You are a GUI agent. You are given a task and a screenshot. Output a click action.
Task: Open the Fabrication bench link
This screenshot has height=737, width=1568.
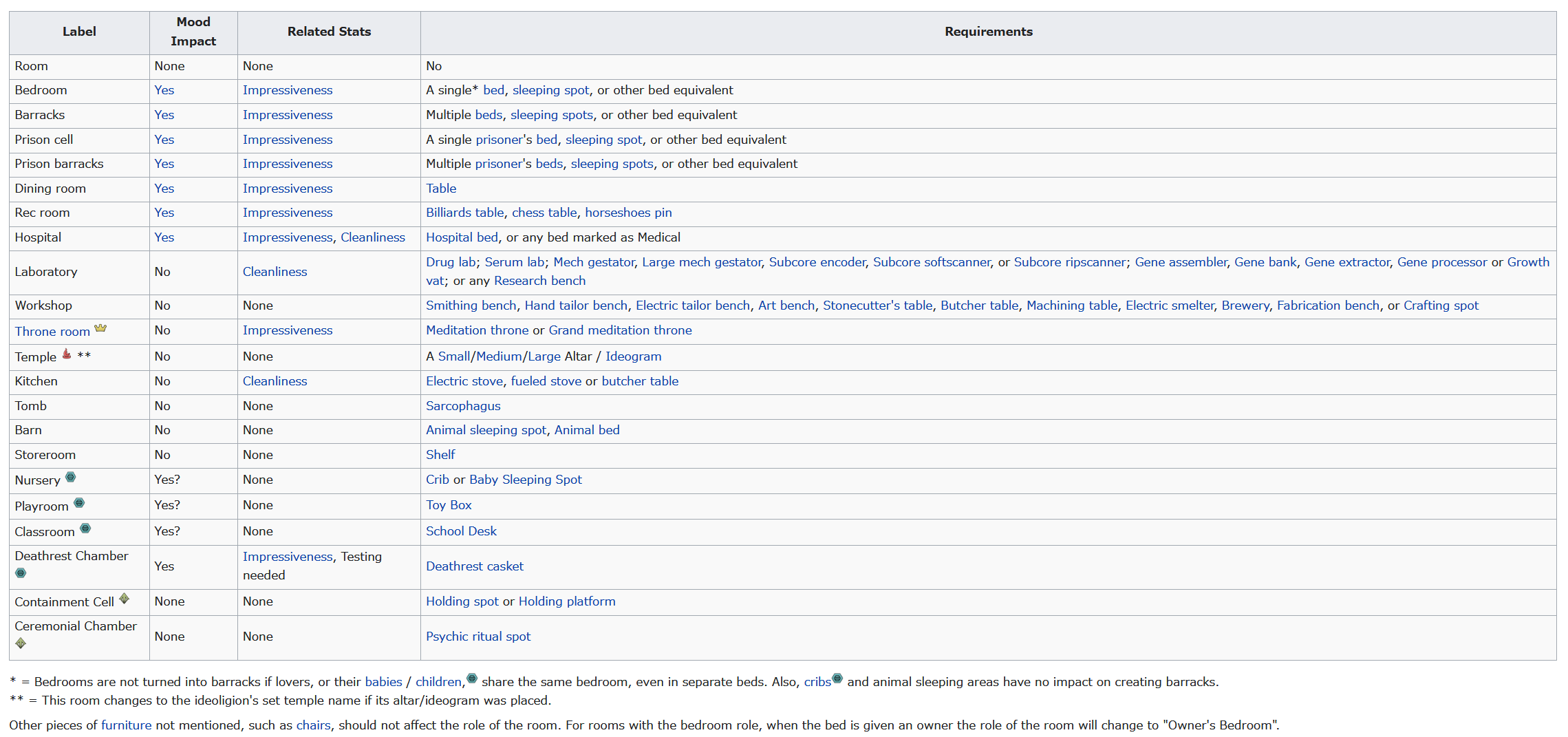point(1328,306)
